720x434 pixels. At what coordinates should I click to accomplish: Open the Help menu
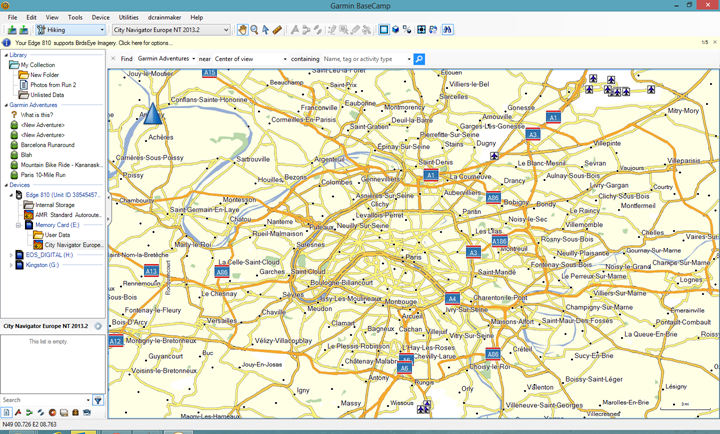pos(197,17)
